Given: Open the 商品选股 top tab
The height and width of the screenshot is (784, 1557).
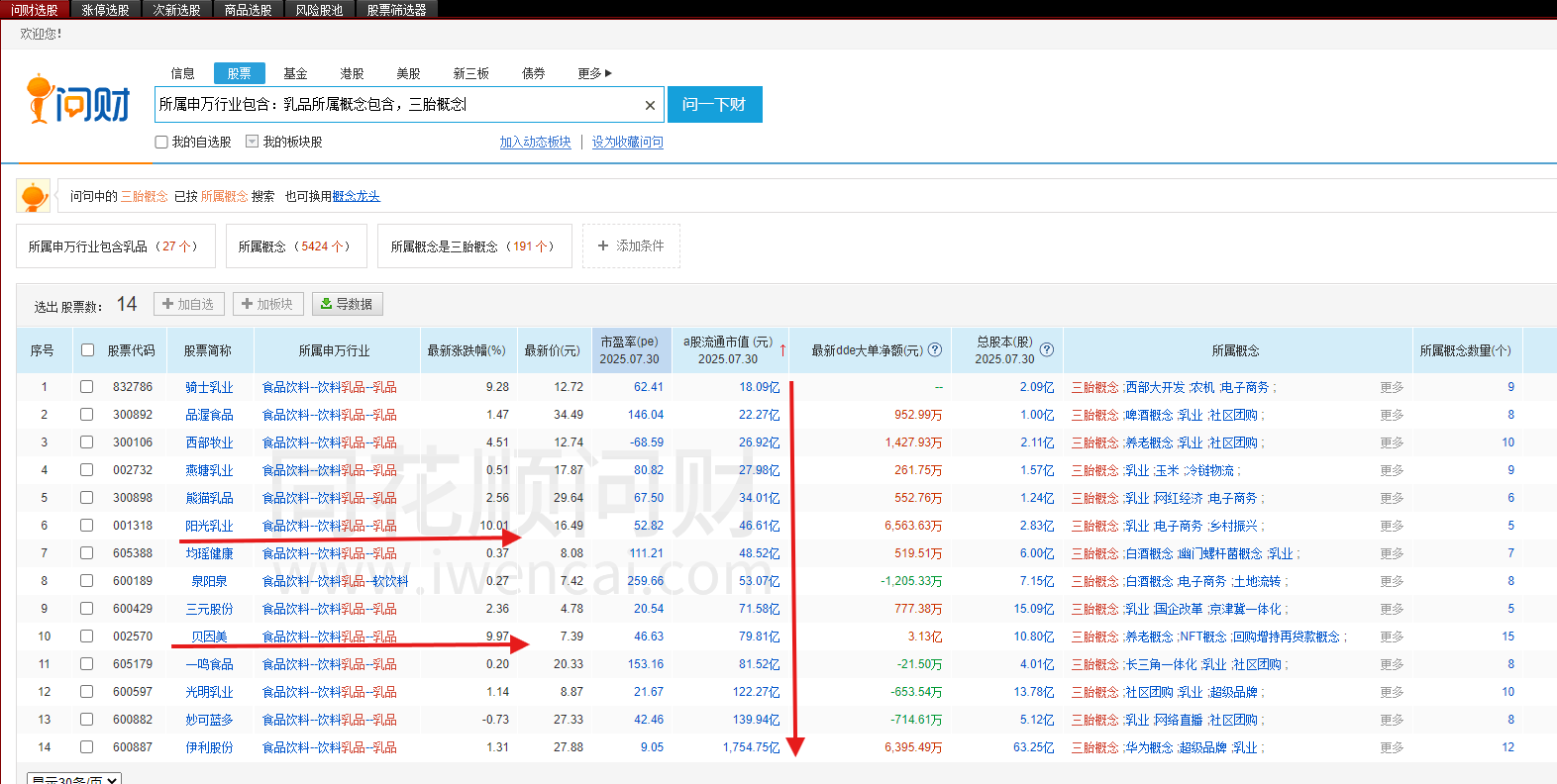Looking at the screenshot, I should tap(249, 10).
